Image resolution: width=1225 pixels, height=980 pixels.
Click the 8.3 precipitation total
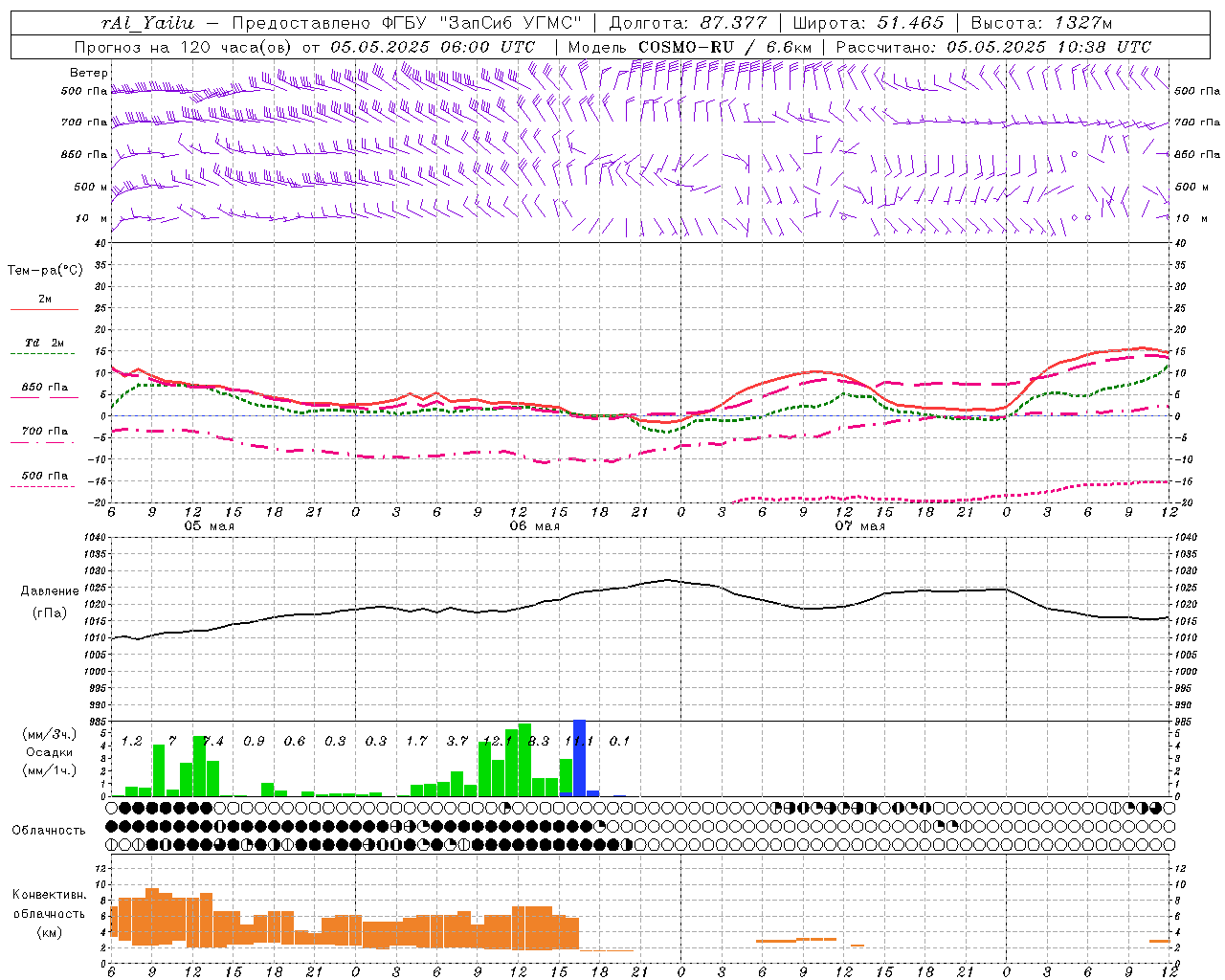coord(539,741)
